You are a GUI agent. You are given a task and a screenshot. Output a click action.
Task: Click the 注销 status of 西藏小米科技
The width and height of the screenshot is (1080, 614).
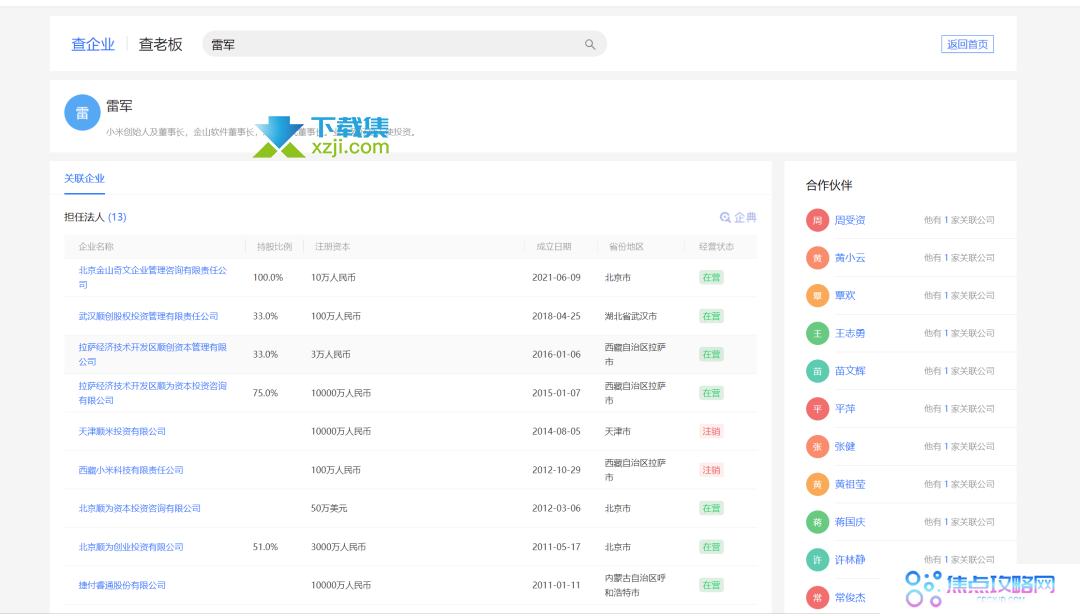711,470
